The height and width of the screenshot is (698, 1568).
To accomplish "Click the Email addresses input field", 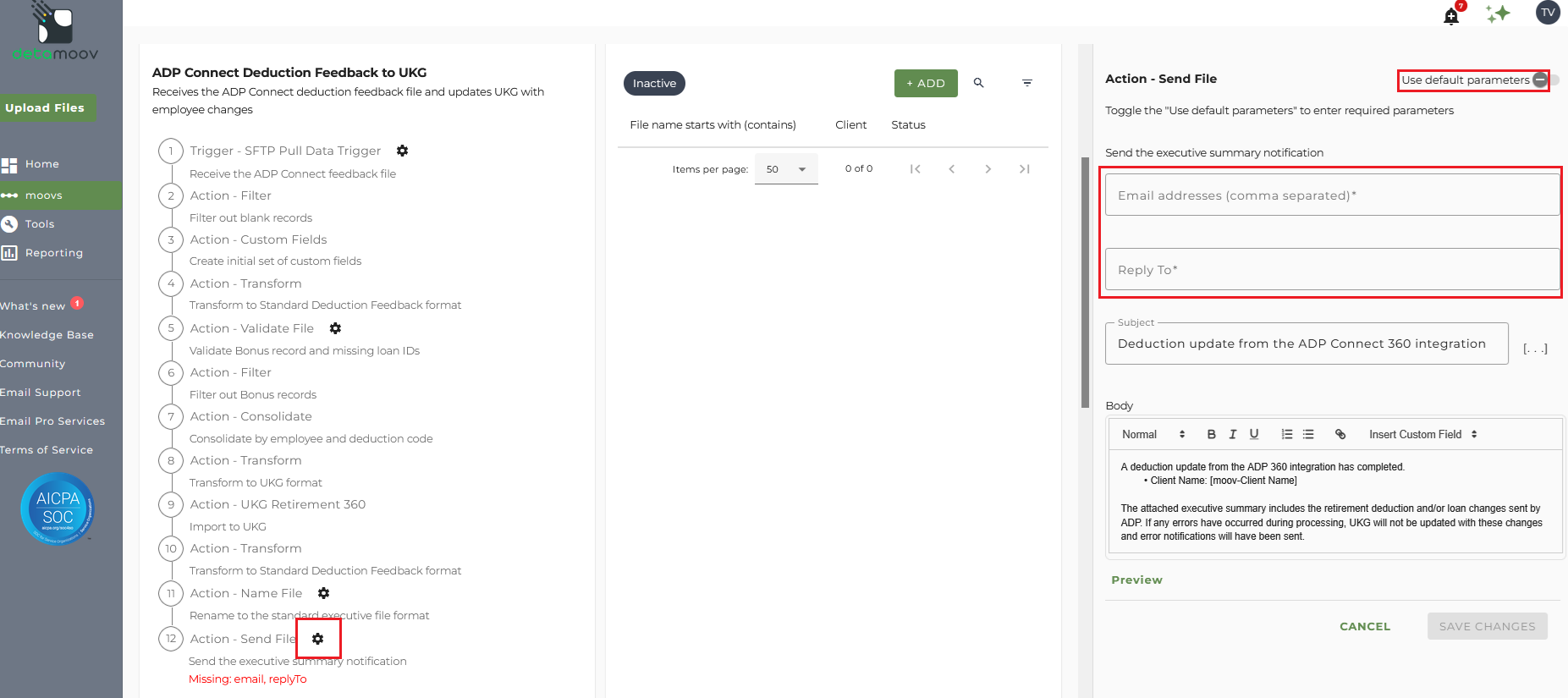I will (1332, 195).
